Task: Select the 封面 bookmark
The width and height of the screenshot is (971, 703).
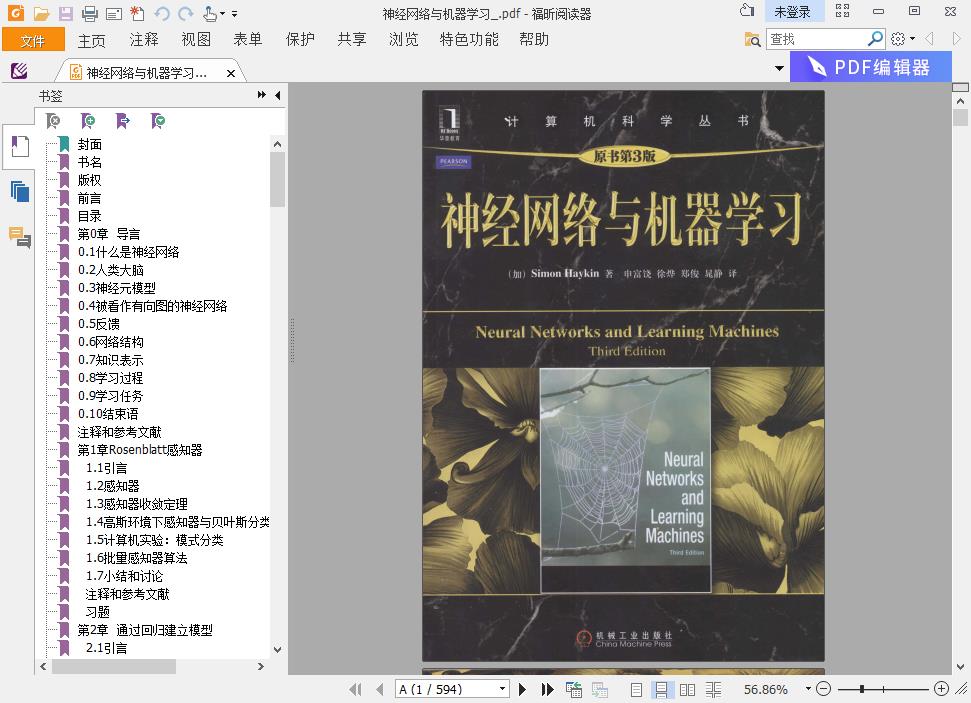Action: pyautogui.click(x=89, y=144)
